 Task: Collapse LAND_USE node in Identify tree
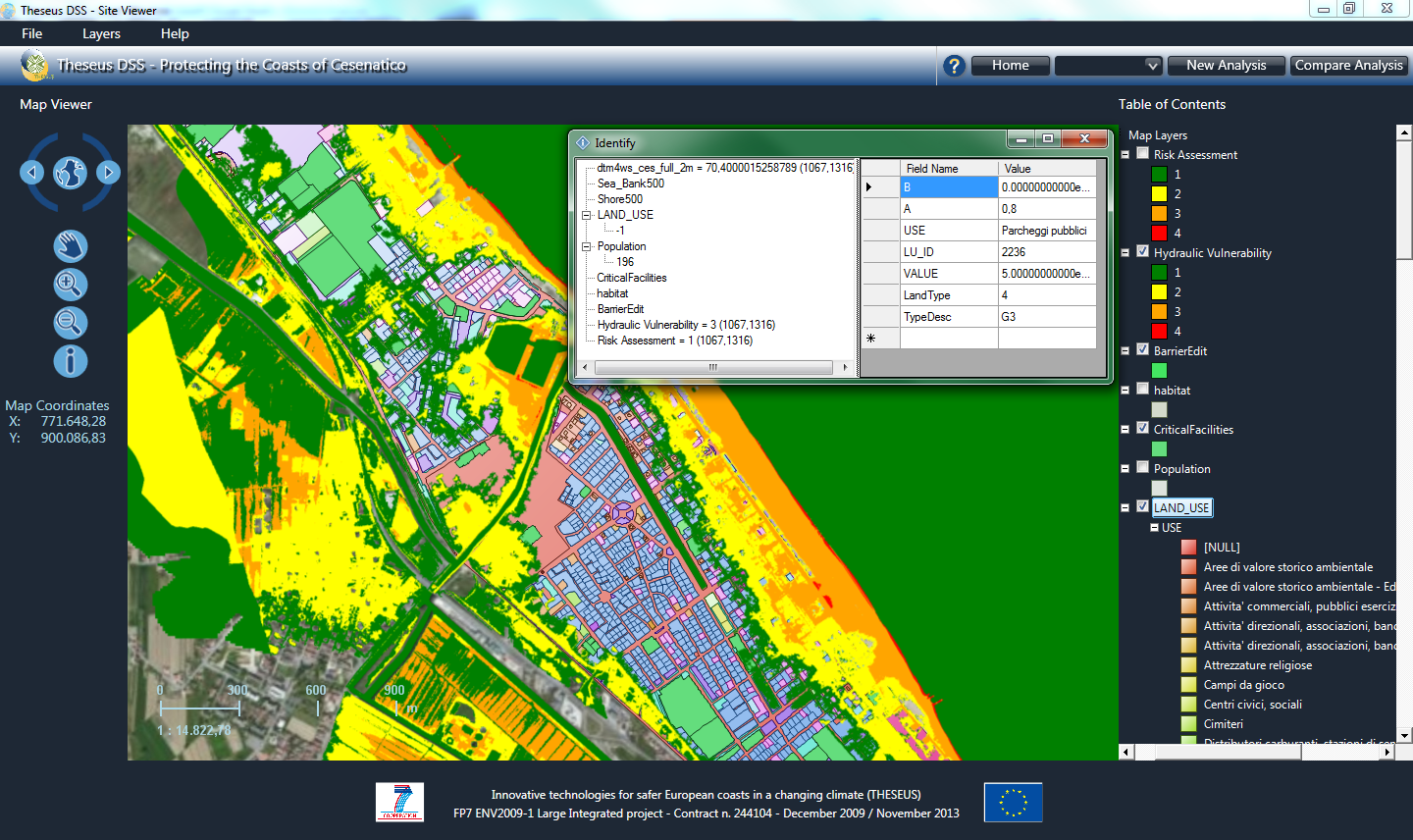pos(587,215)
